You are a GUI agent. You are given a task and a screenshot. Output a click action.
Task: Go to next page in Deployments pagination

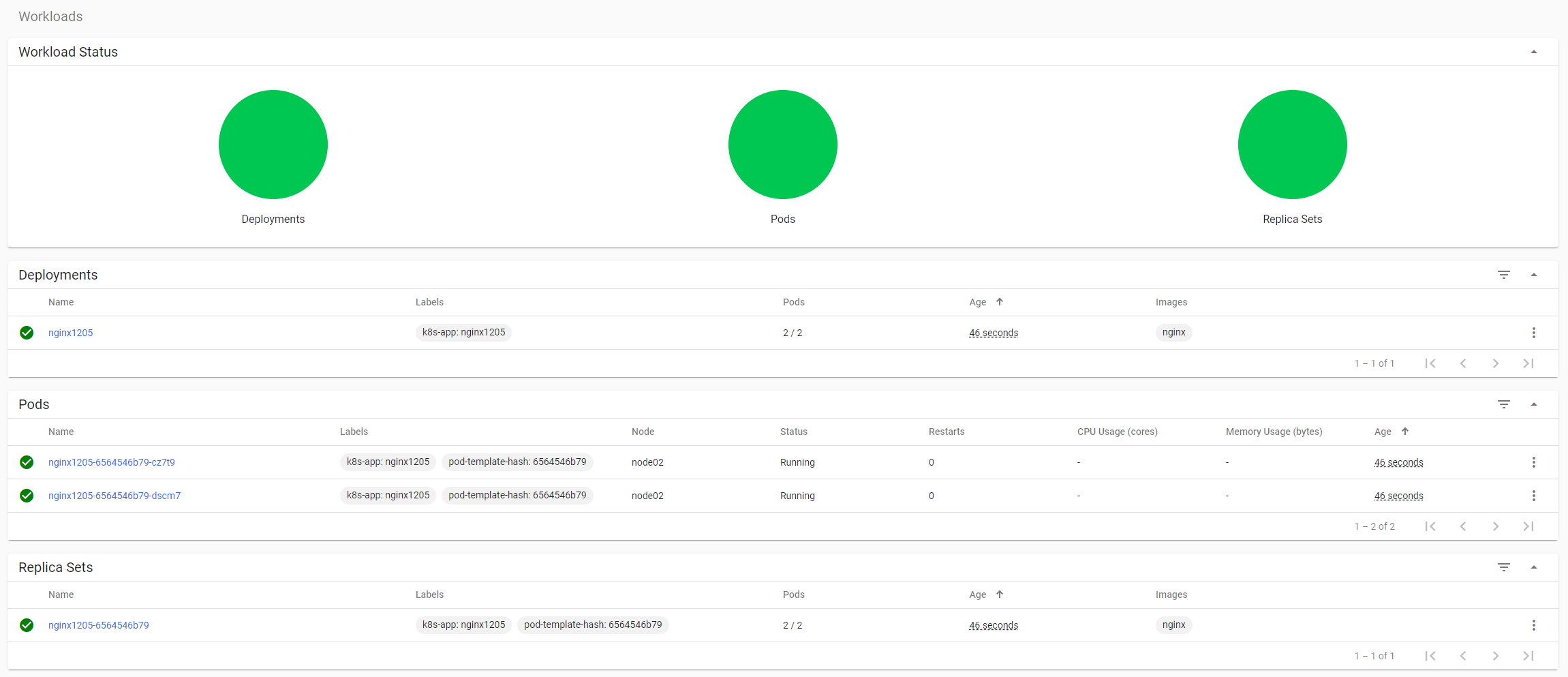point(1496,363)
